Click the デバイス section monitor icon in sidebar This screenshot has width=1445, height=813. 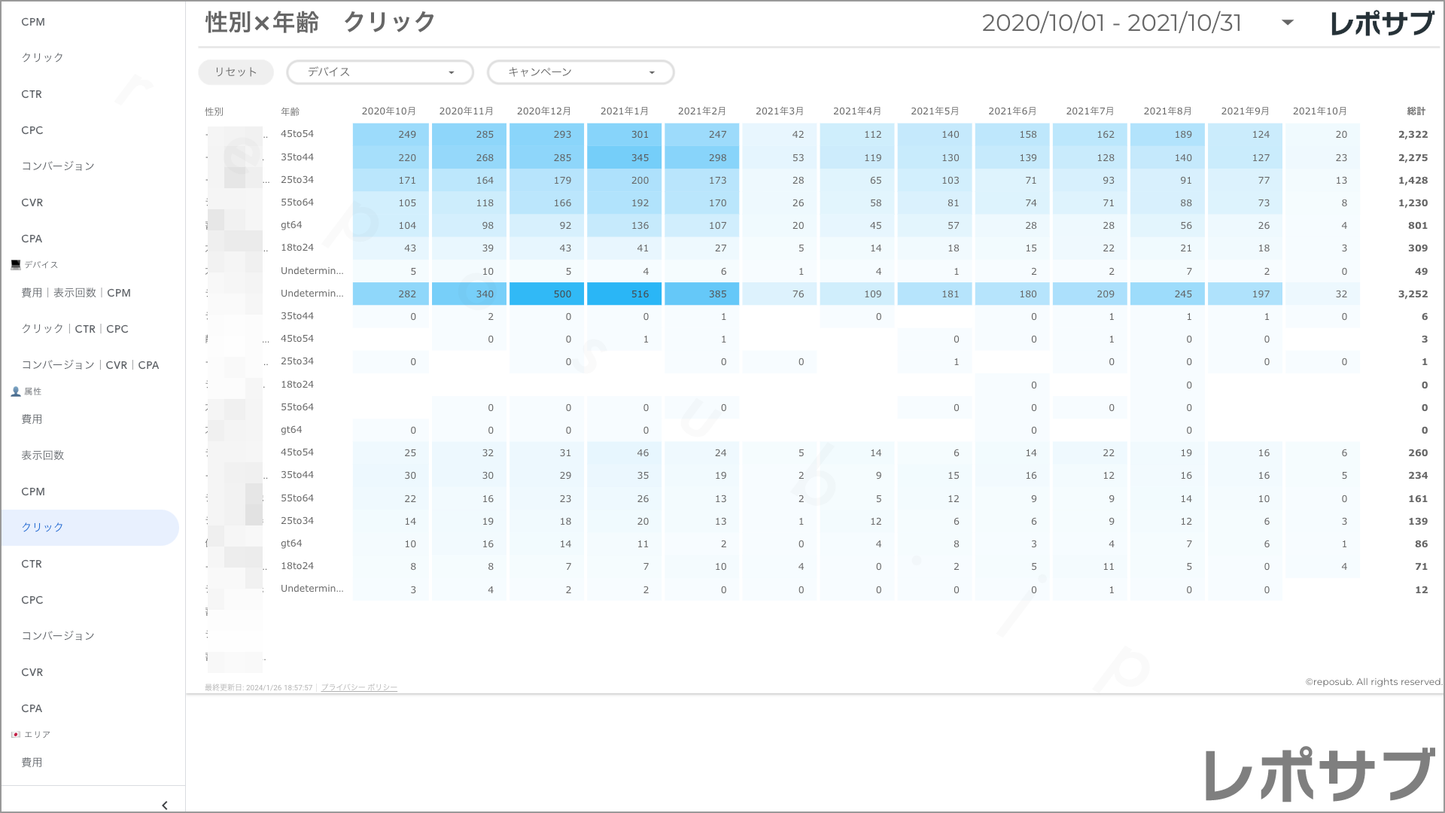tap(15, 265)
